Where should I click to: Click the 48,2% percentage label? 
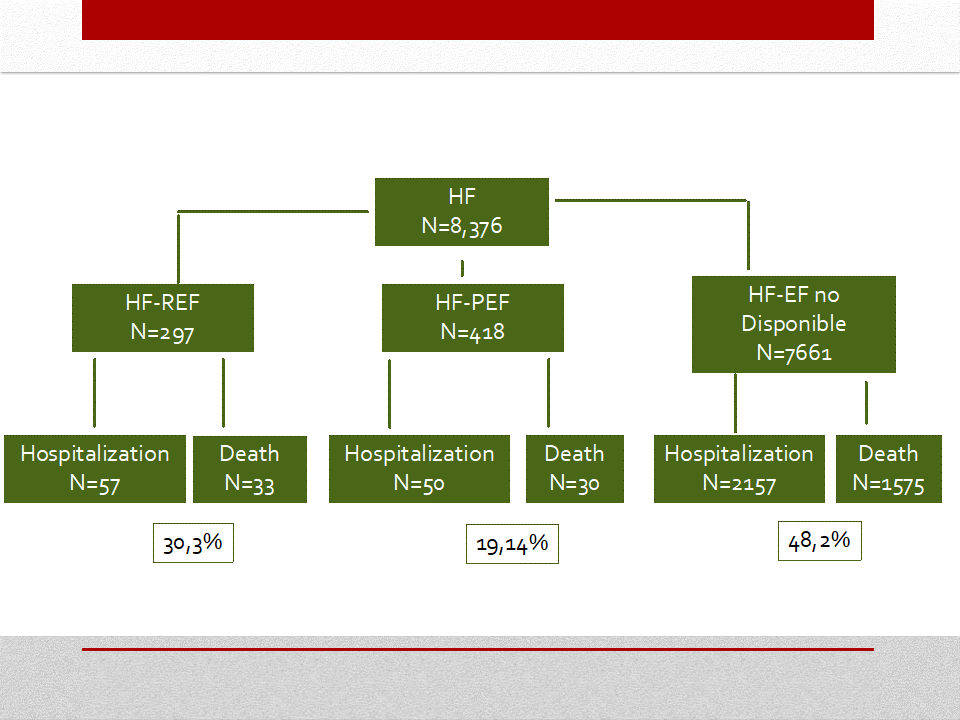[x=820, y=541]
